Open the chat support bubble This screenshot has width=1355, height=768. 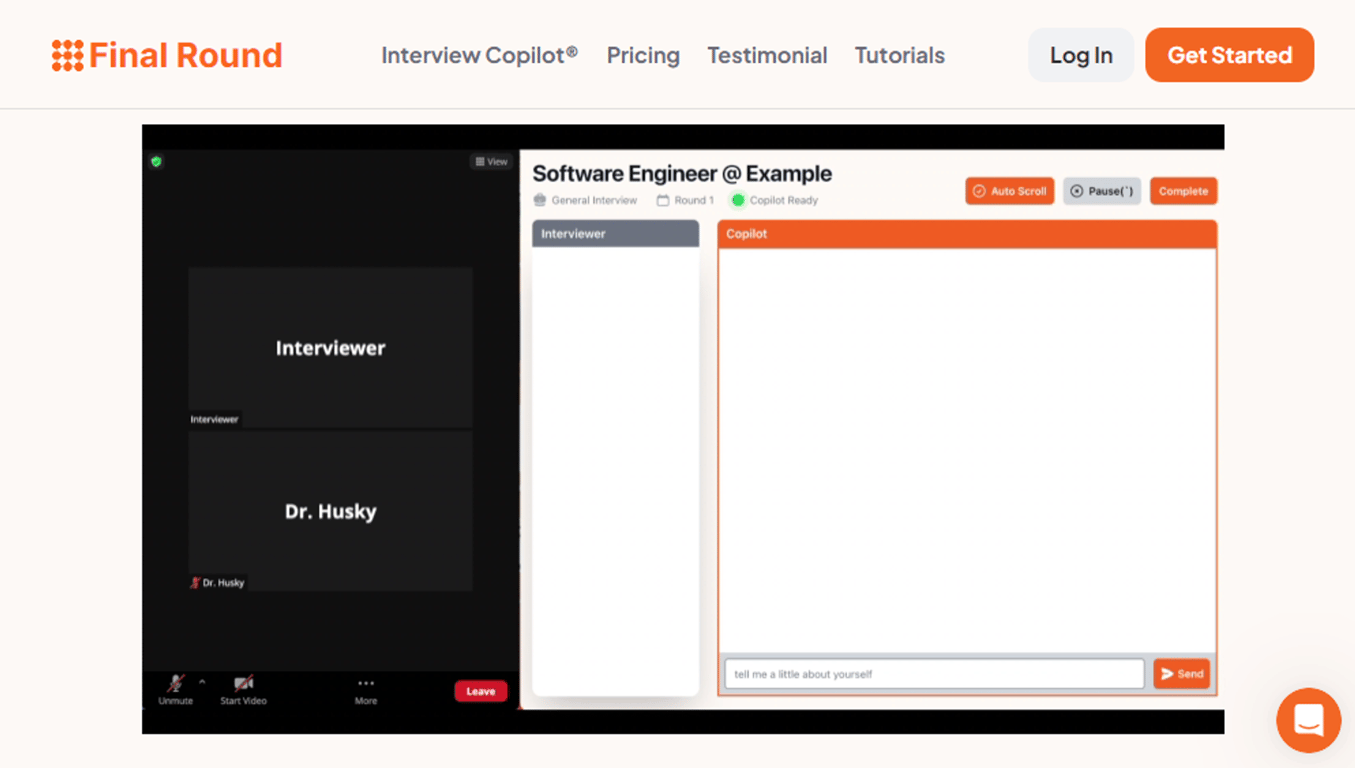(1308, 720)
